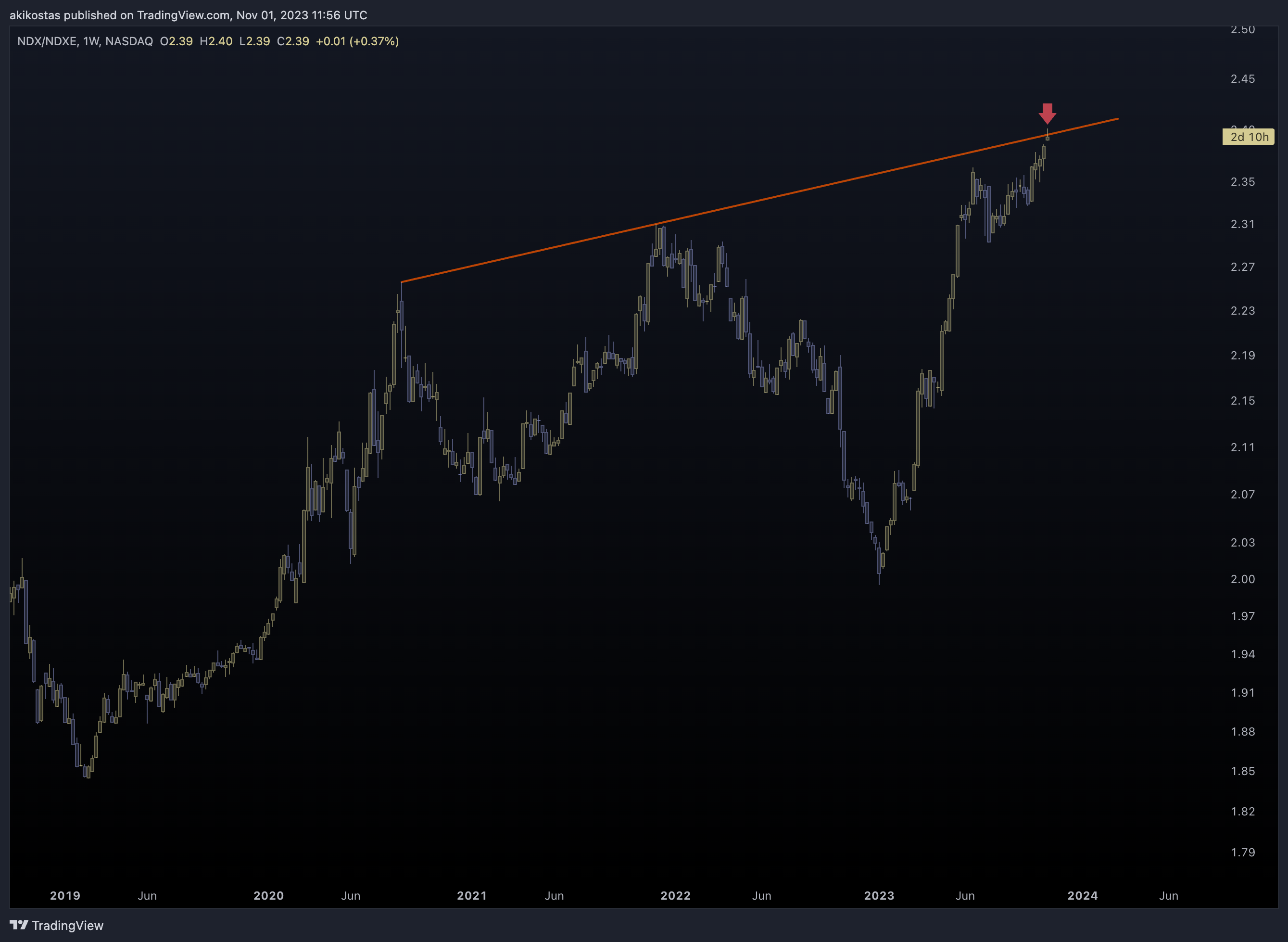Click the 1.97 price axis label
This screenshot has width=1288, height=942.
1242,616
